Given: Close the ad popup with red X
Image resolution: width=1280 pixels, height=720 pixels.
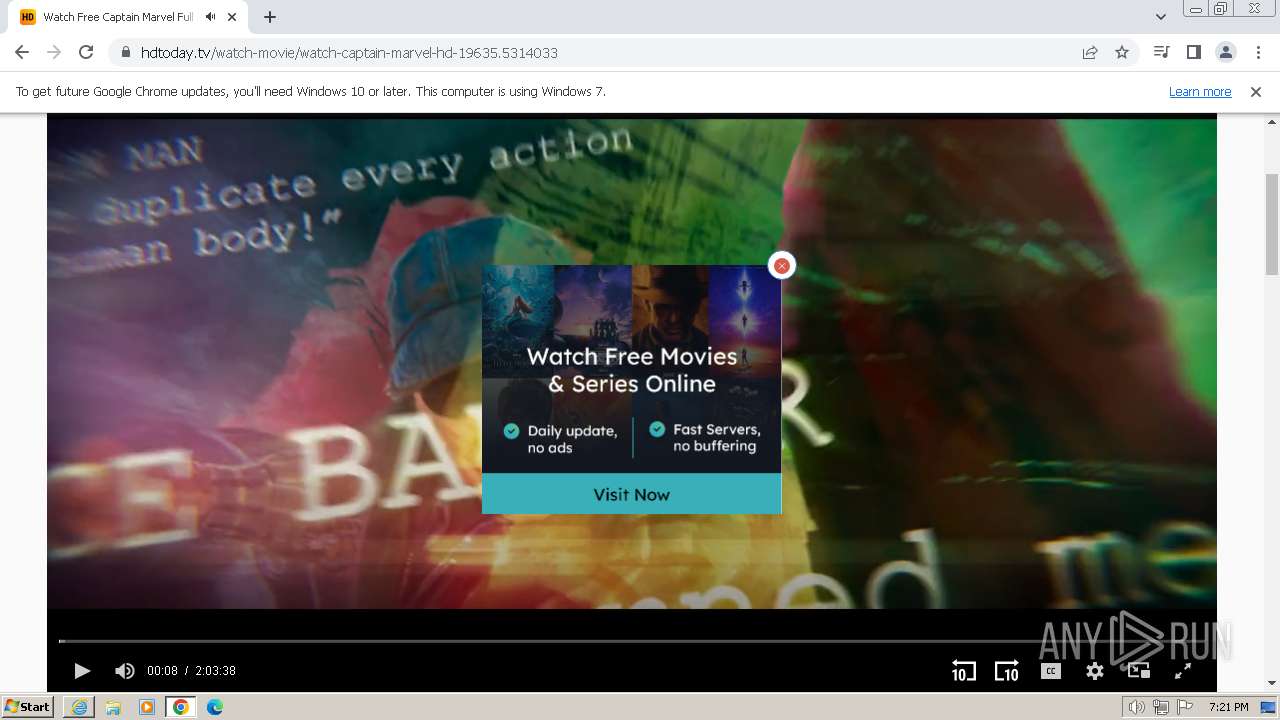Looking at the screenshot, I should [x=781, y=265].
